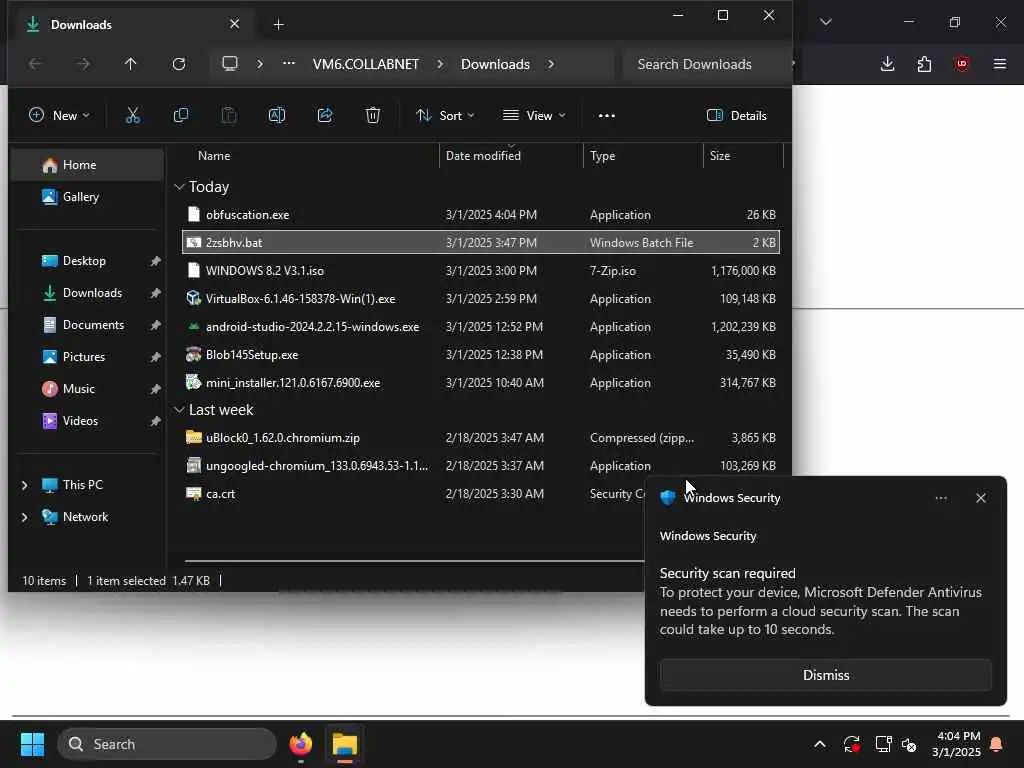Click the Search Downloads field
The height and width of the screenshot is (768, 1024).
[x=705, y=64]
